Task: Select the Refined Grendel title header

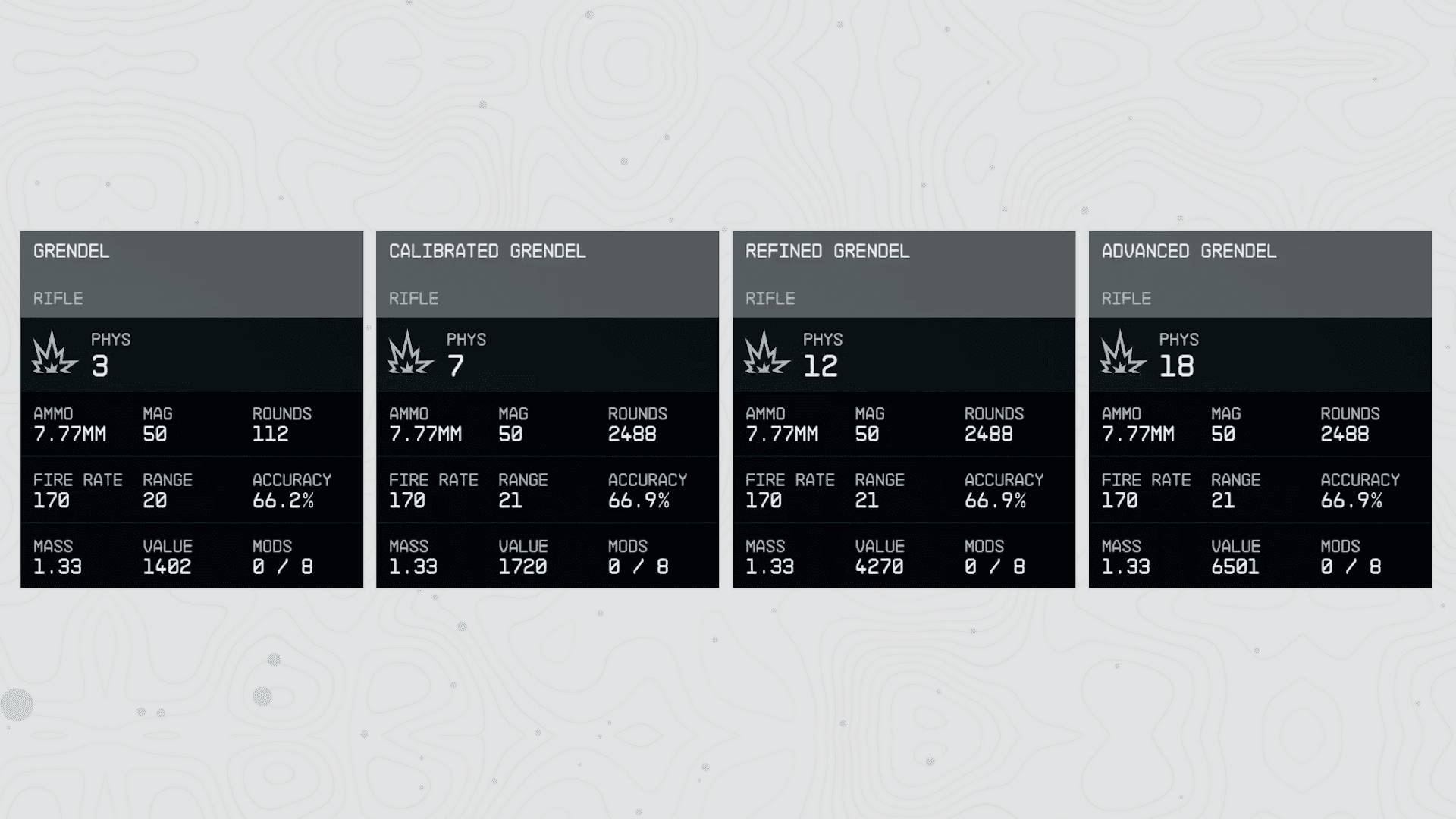Action: point(827,251)
